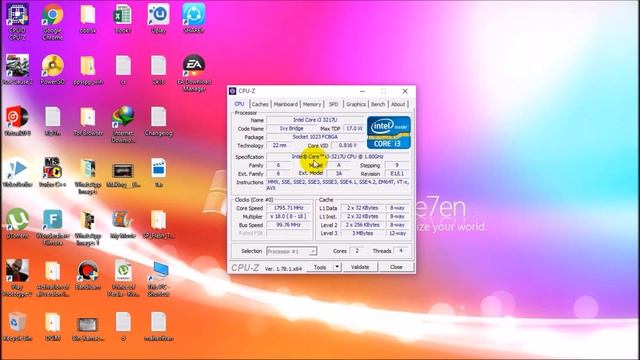The height and width of the screenshot is (360, 640).
Task: Launch the Just Cause 2 game shortcut
Action: (x=17, y=69)
